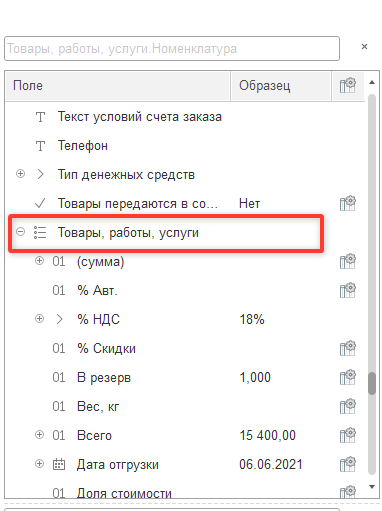The width and height of the screenshot is (382, 511).
Task: Select the Товары передаются в со... row
Action: pyautogui.click(x=185, y=204)
